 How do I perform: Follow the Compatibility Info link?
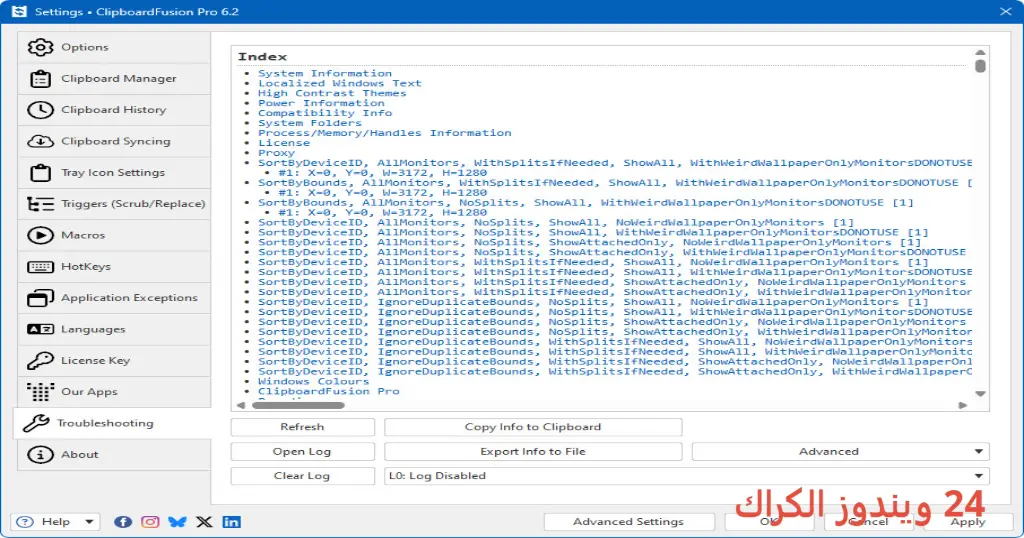[x=325, y=113]
